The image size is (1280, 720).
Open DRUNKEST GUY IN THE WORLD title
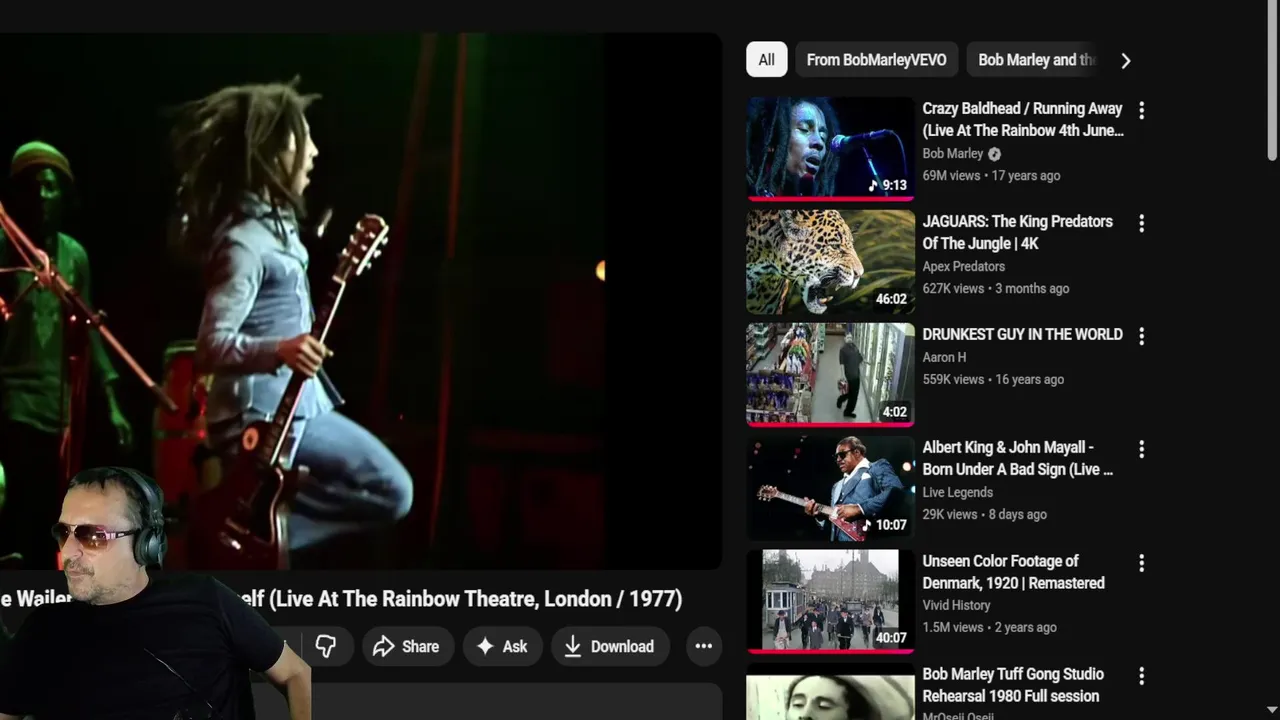point(1022,334)
